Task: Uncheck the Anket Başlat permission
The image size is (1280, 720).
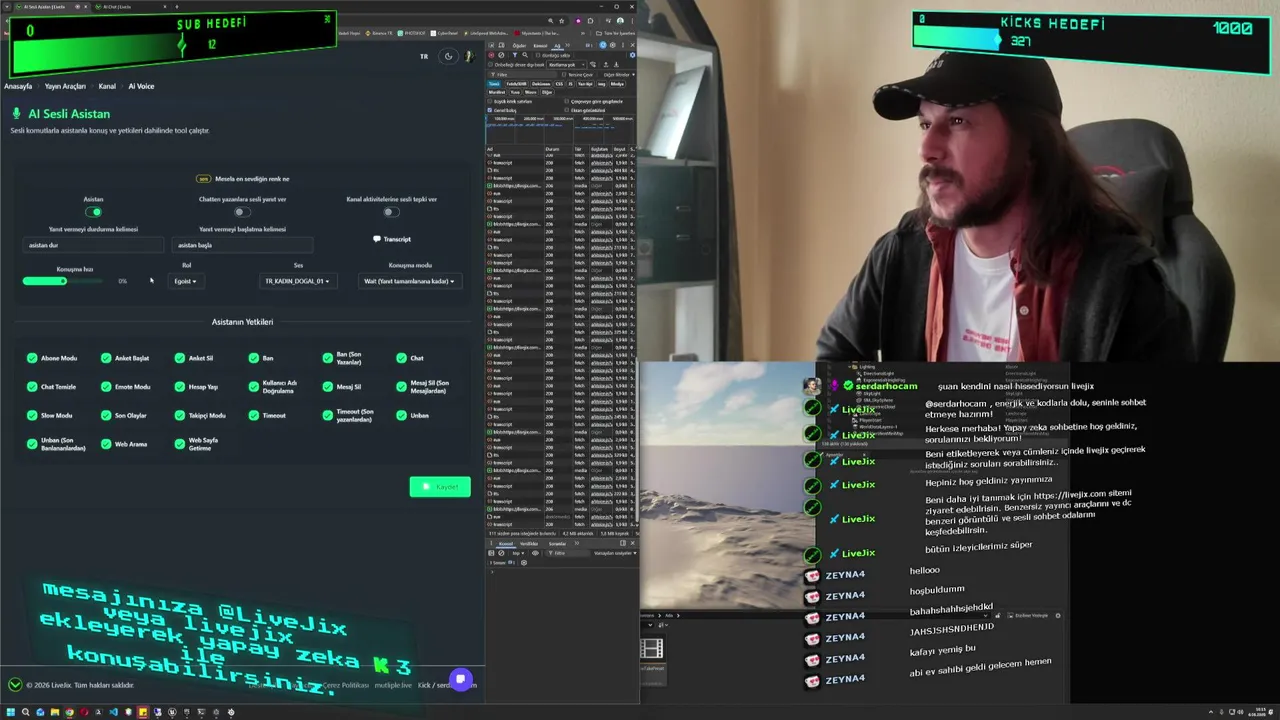Action: [106, 358]
